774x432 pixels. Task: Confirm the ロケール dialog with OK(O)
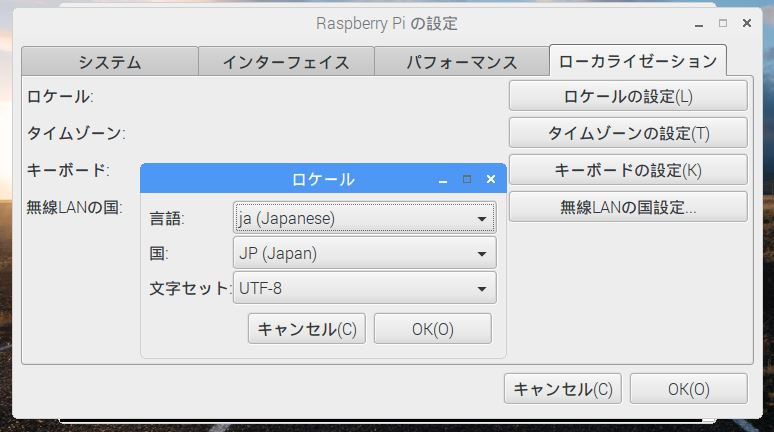432,329
